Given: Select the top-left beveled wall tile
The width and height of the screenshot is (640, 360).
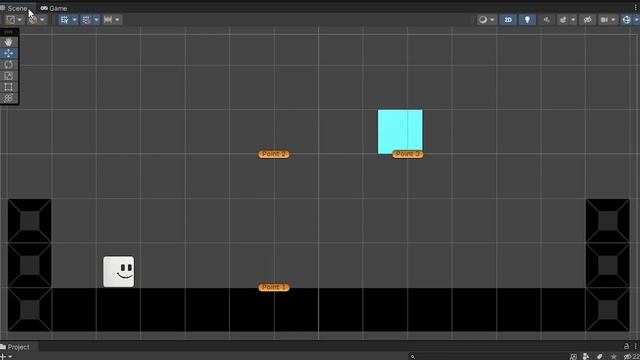Looking at the screenshot, I should [x=30, y=221].
